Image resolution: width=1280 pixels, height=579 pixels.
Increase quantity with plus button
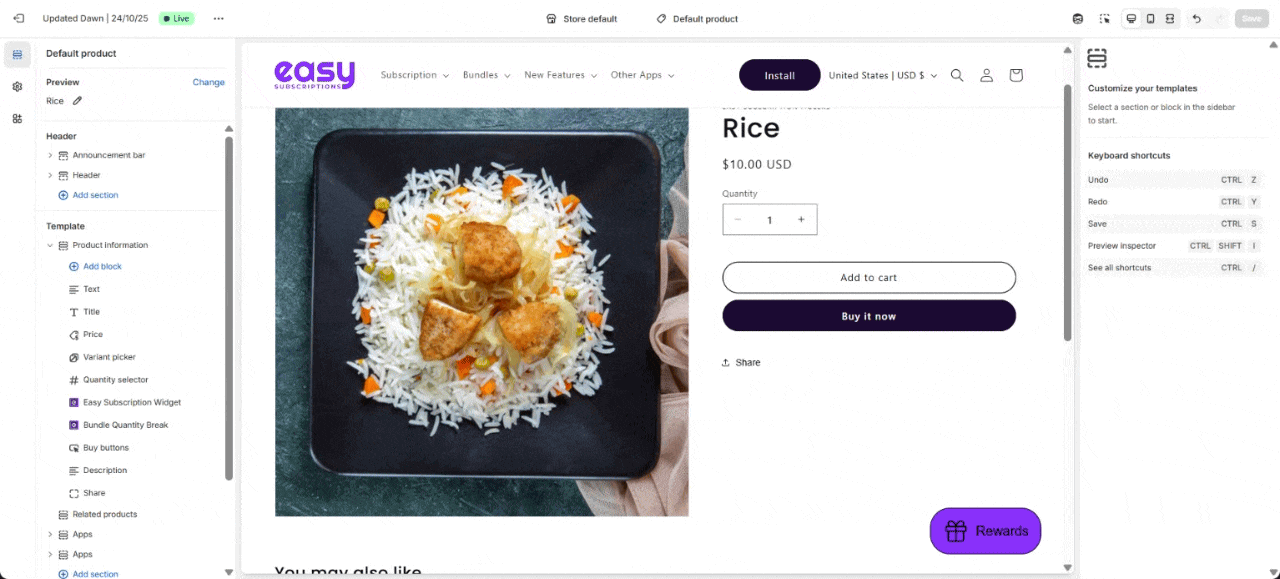coord(801,220)
